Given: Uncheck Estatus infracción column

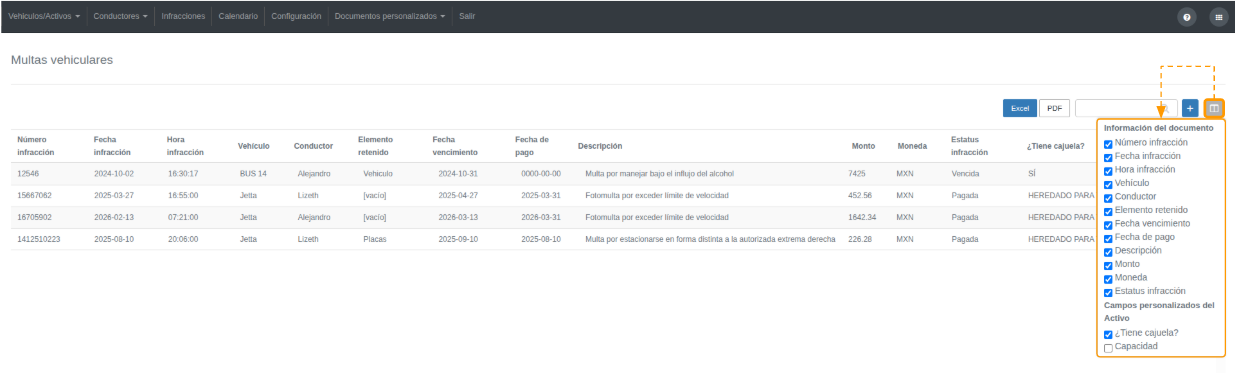Looking at the screenshot, I should (1108, 292).
